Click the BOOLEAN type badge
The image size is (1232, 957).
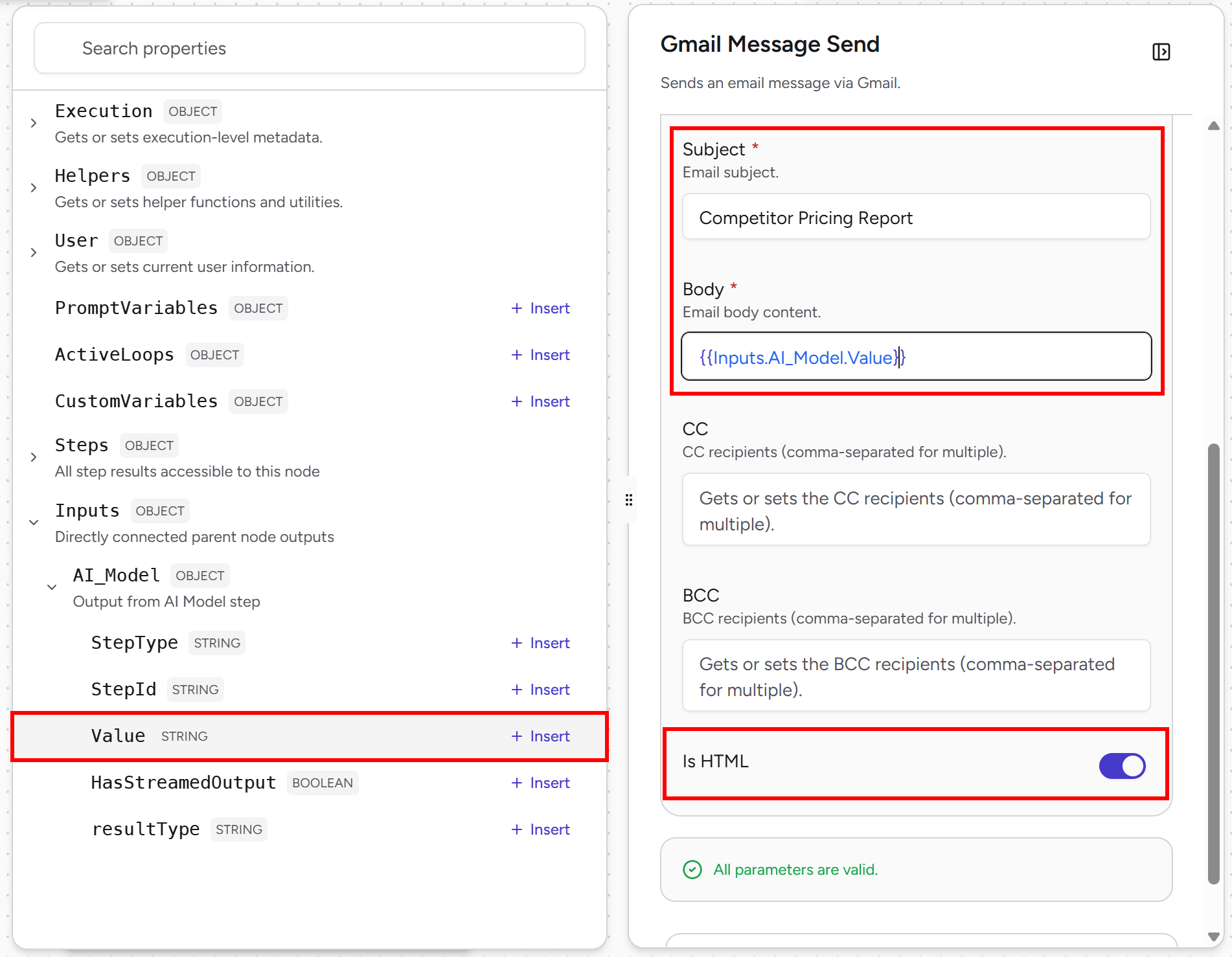(323, 783)
